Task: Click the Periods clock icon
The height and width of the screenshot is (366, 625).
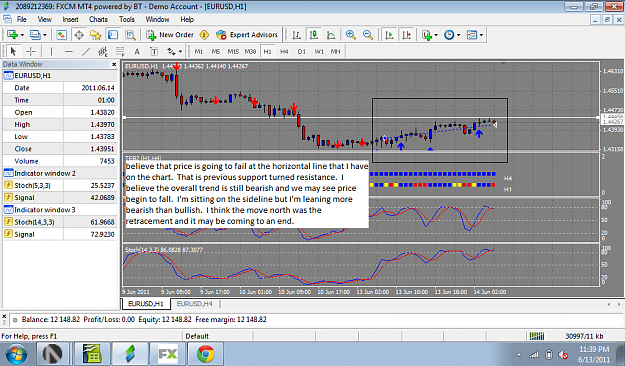Action: [449, 35]
